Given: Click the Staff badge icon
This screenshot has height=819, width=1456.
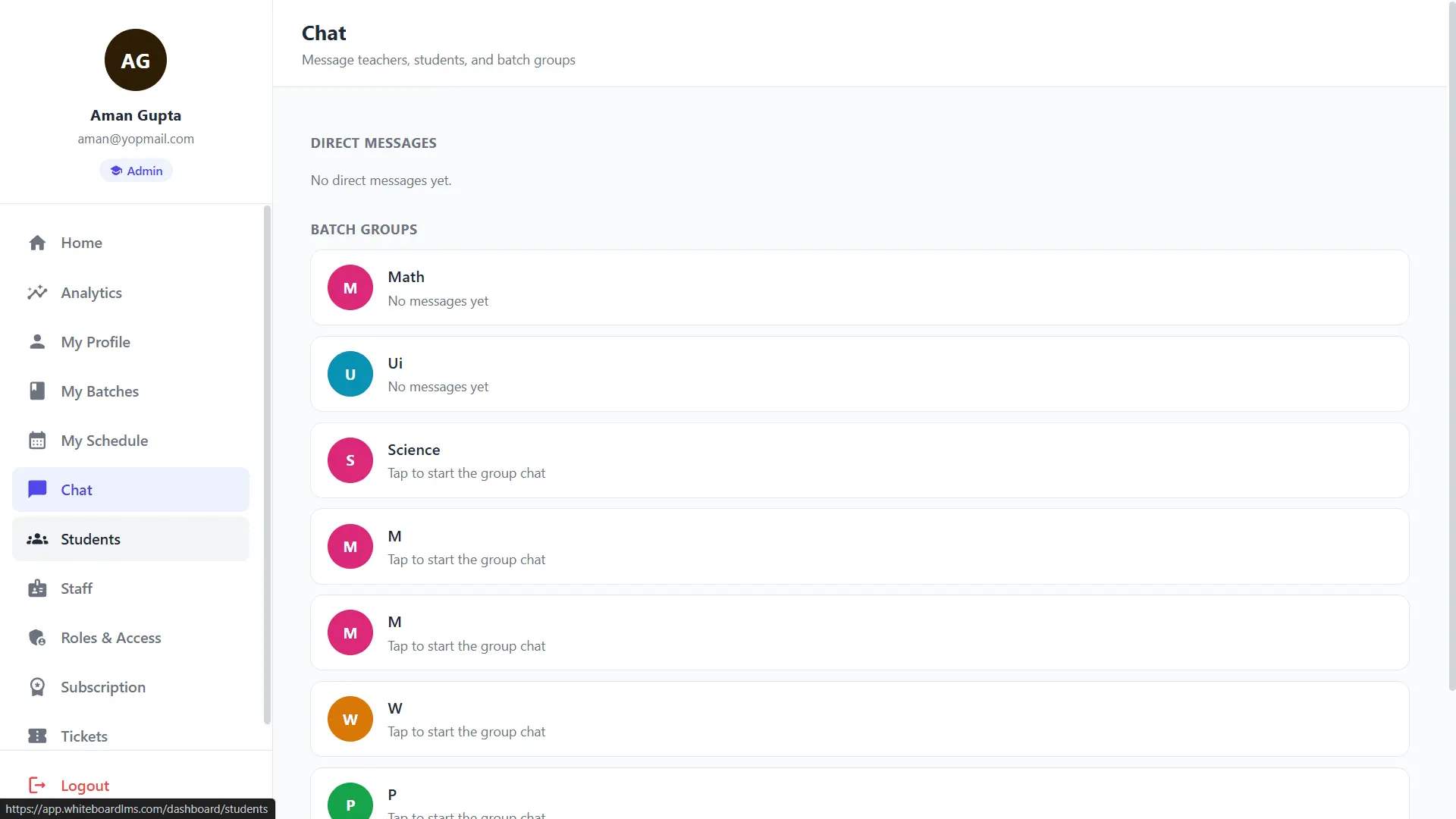Looking at the screenshot, I should pyautogui.click(x=37, y=588).
